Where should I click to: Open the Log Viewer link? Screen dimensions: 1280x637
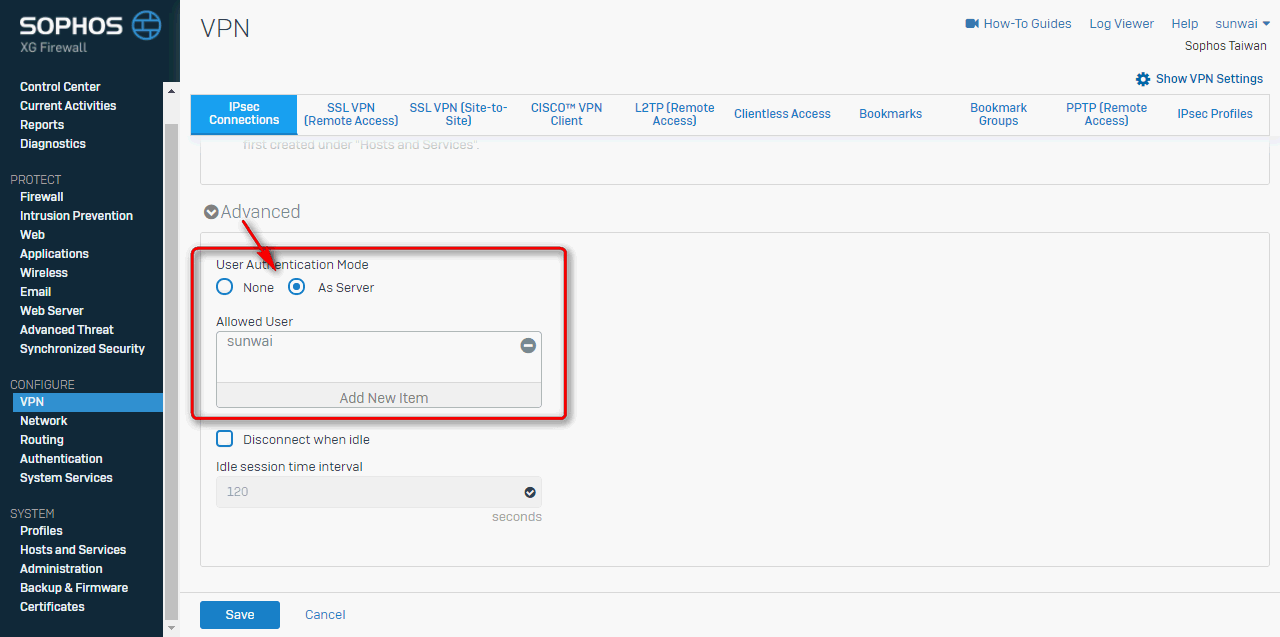(1121, 23)
